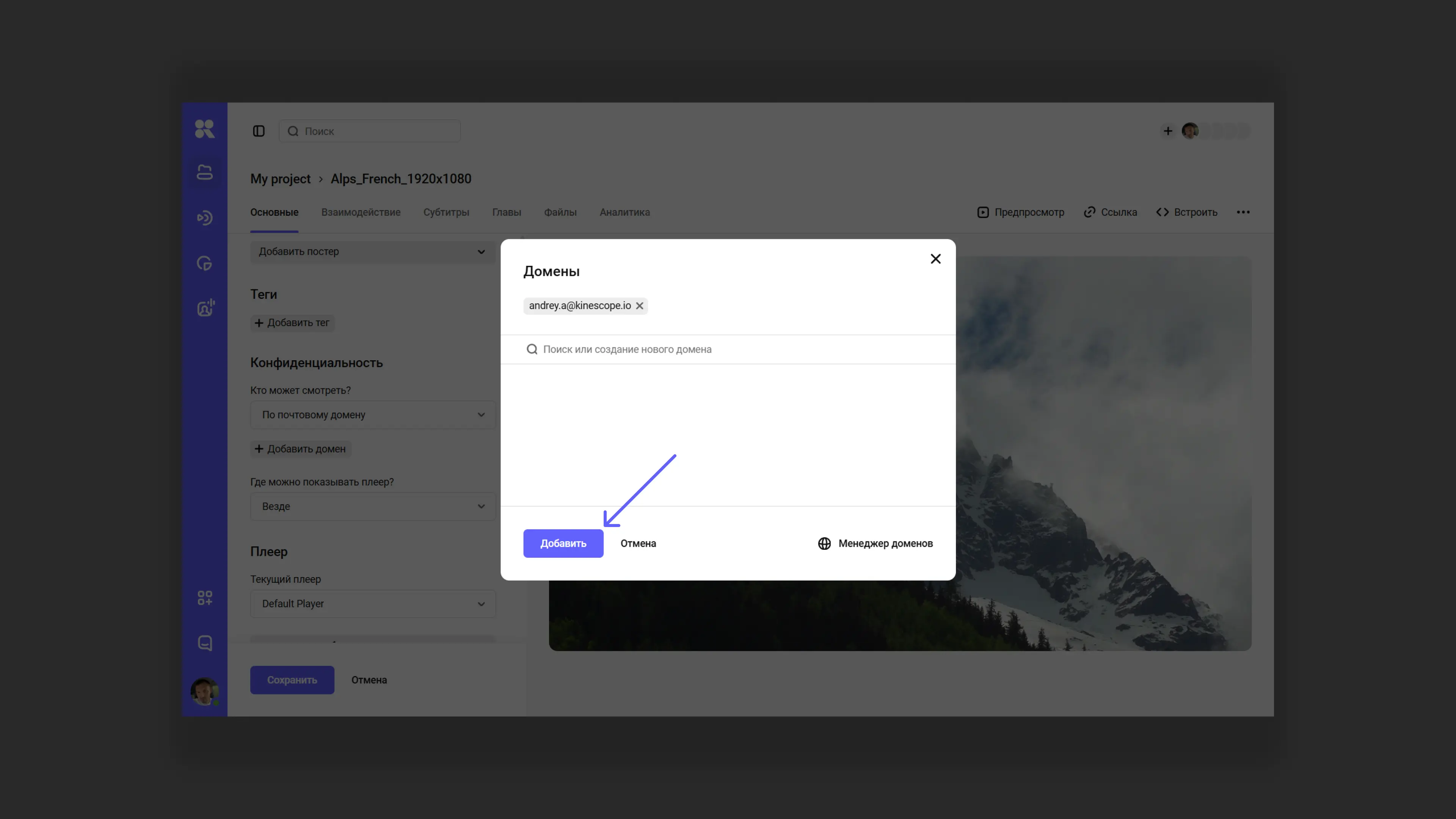The image size is (1456, 819).
Task: Click the Kinescope logo icon in sidebar
Action: 204,129
